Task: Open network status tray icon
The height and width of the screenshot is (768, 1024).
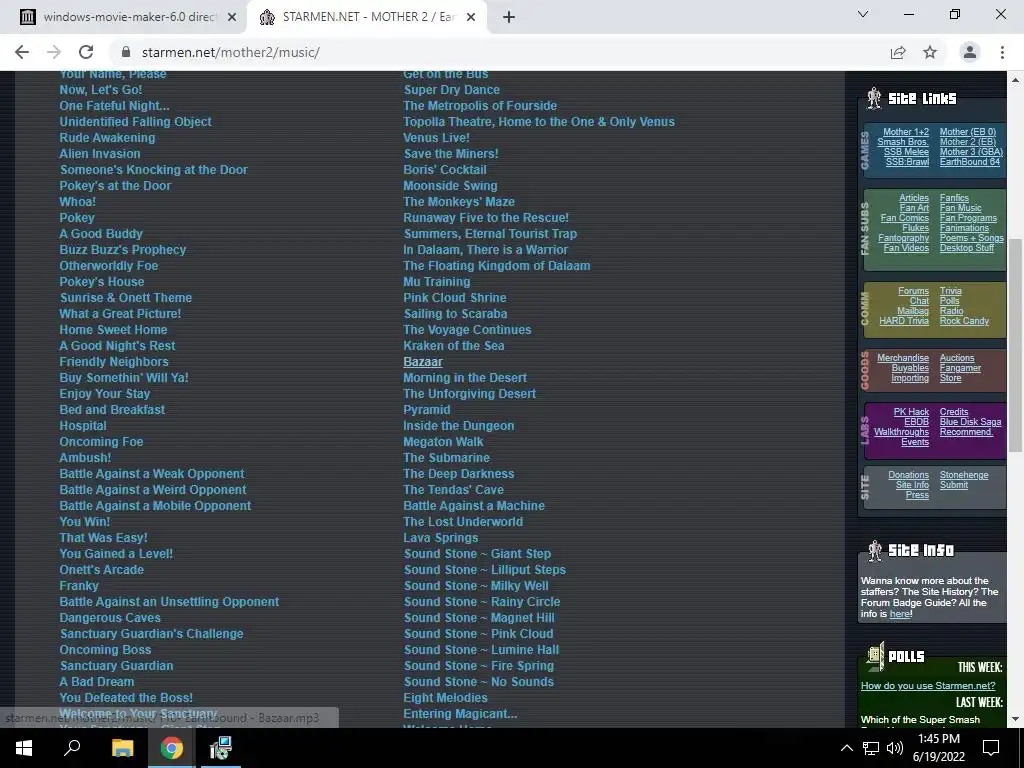Action: click(871, 748)
